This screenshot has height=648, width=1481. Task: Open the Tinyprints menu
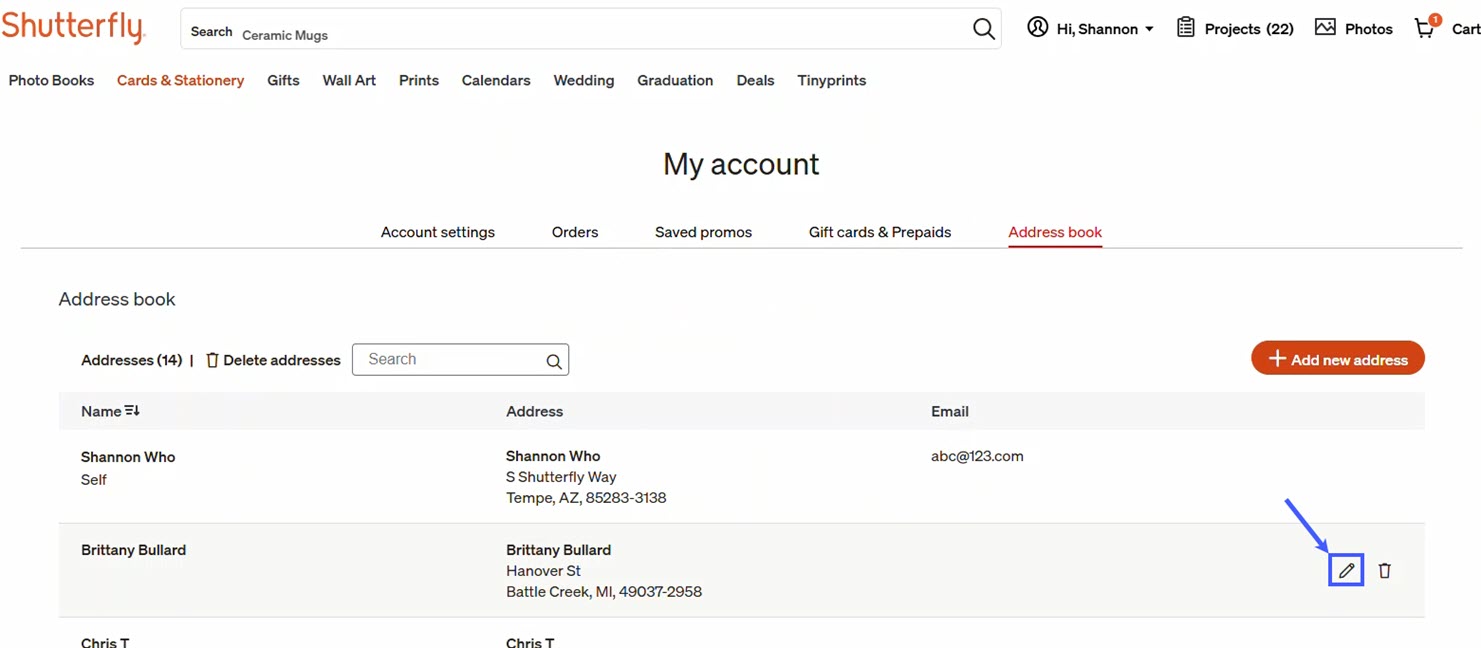(x=832, y=80)
